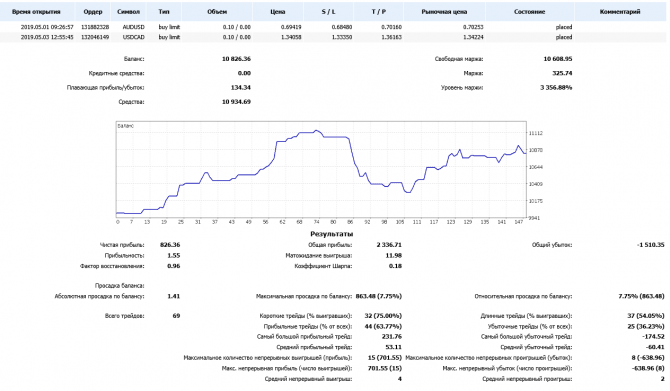
Task: Click the Средства value 10 934.69
Action: tap(236, 102)
